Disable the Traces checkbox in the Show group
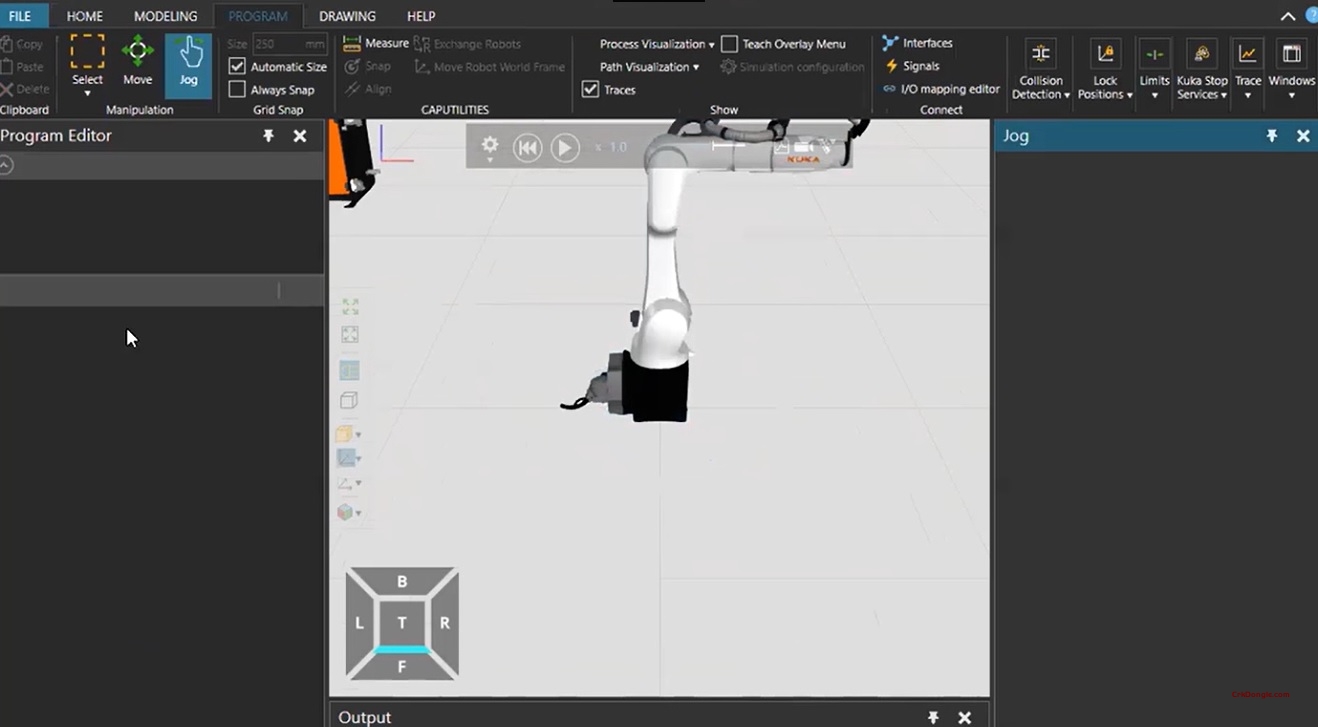 click(590, 89)
